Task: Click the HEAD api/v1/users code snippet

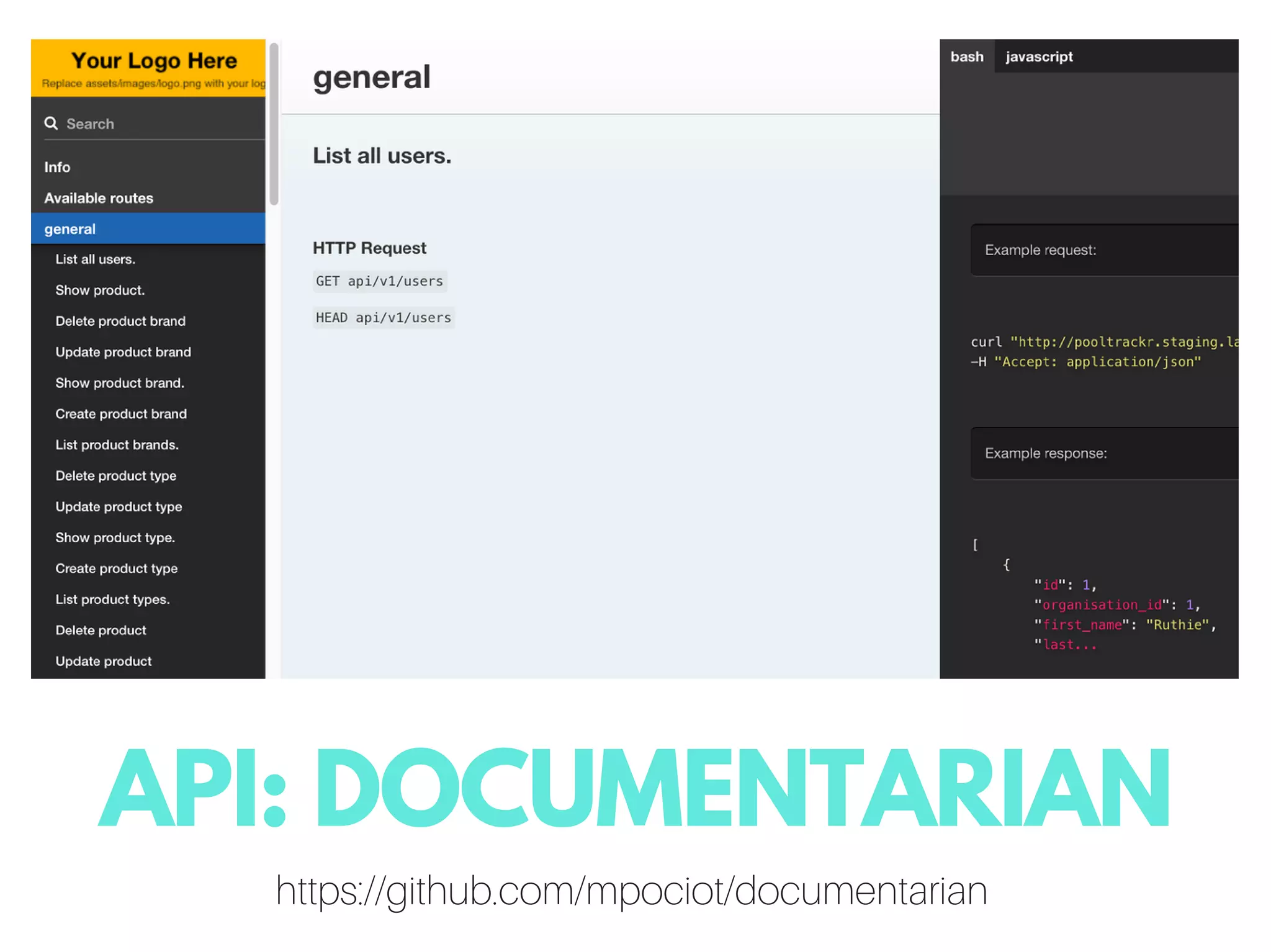Action: click(x=384, y=318)
